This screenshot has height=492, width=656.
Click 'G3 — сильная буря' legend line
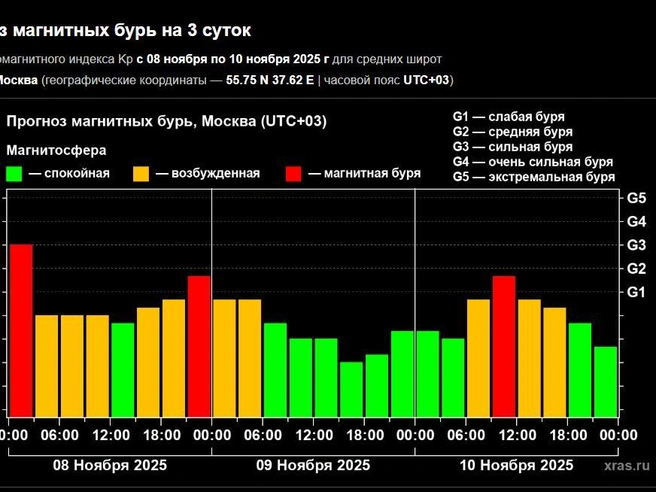click(x=512, y=147)
